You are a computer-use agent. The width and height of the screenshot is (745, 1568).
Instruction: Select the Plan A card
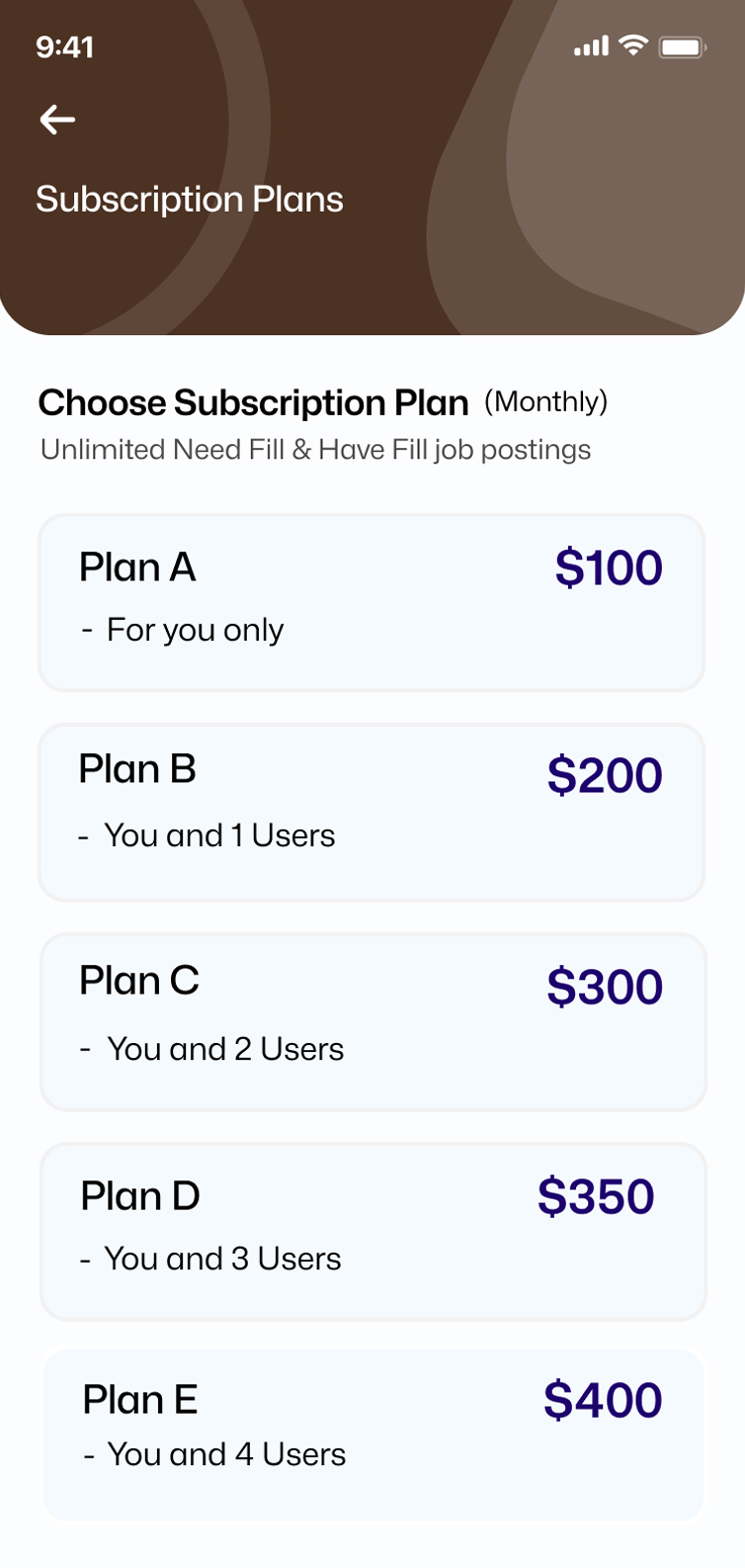click(372, 602)
